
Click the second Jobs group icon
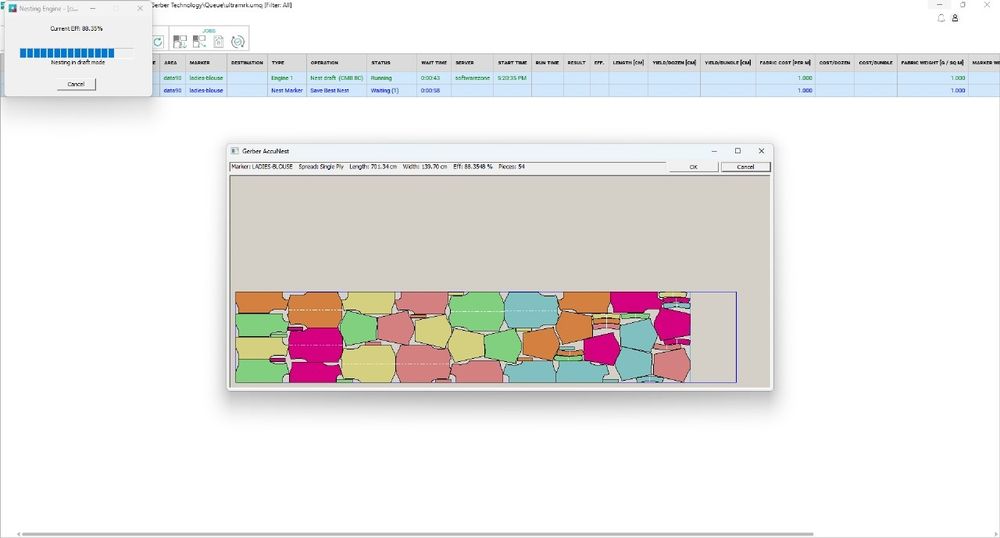pos(200,42)
